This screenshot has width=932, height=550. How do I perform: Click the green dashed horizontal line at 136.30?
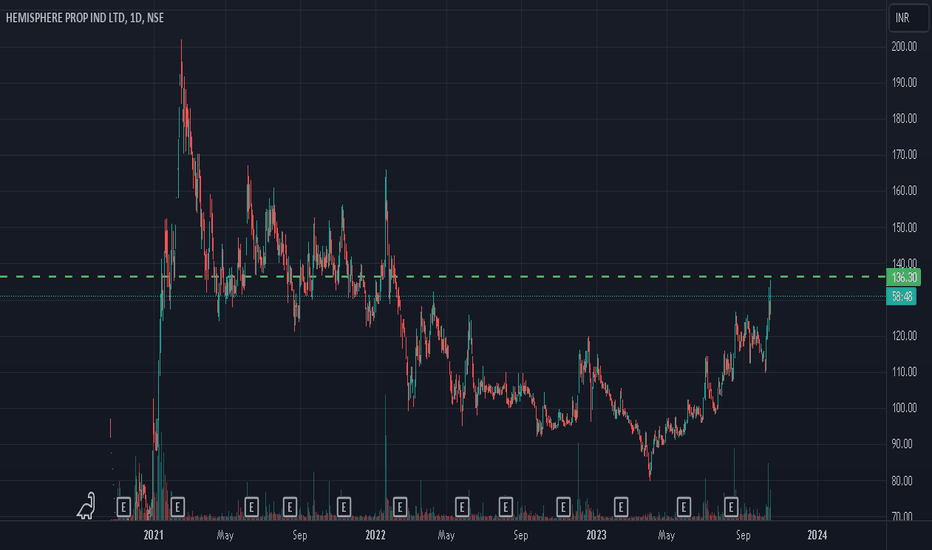point(443,276)
